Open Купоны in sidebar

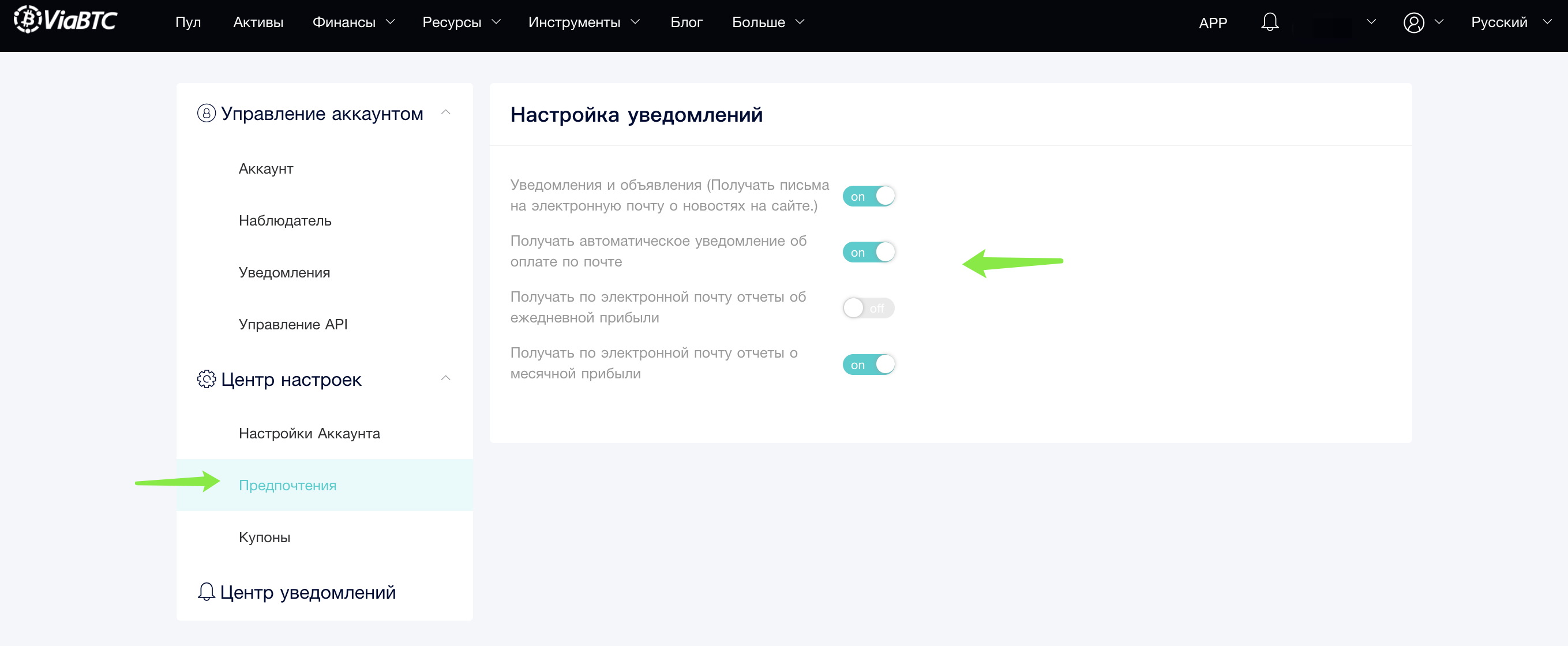click(x=264, y=537)
